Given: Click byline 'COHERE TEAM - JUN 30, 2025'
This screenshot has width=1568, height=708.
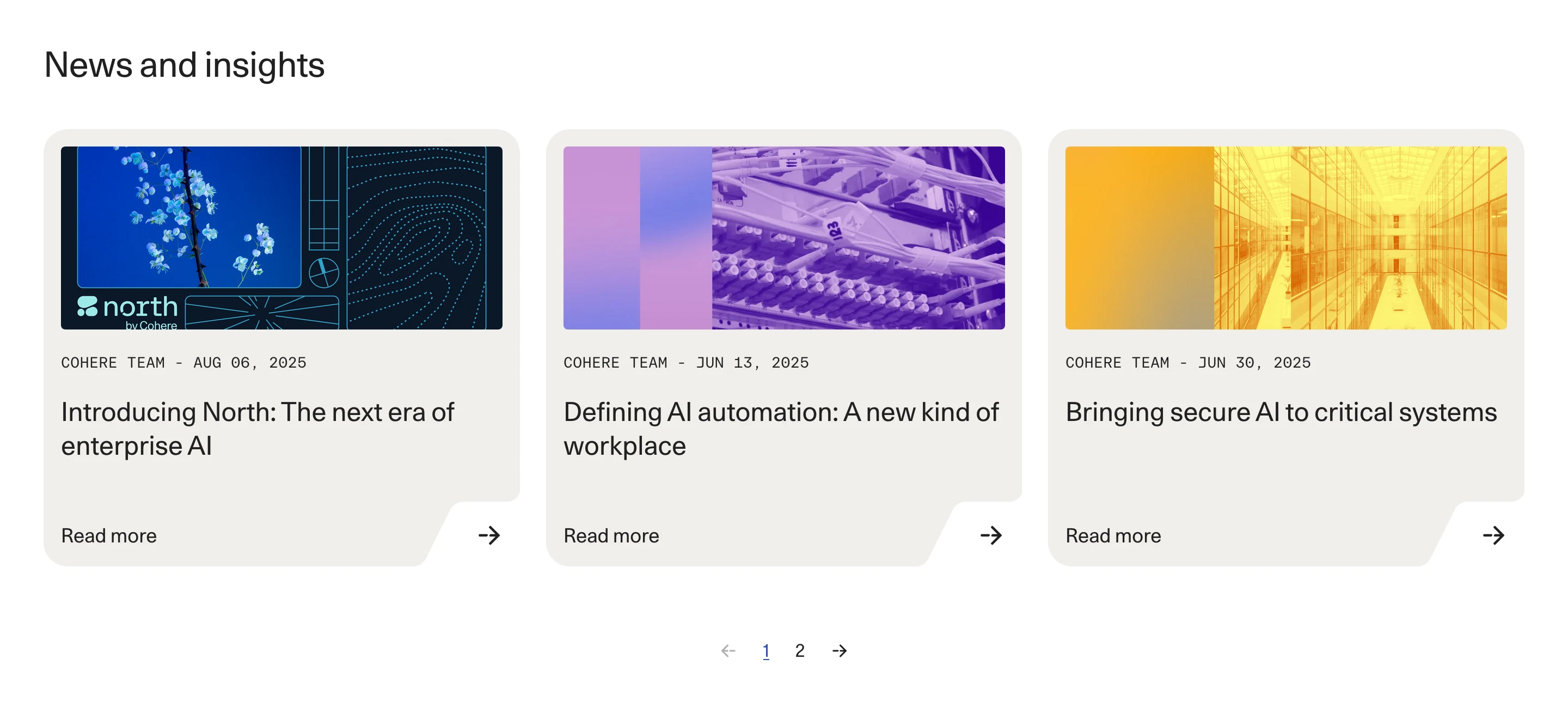Looking at the screenshot, I should click(x=1188, y=363).
